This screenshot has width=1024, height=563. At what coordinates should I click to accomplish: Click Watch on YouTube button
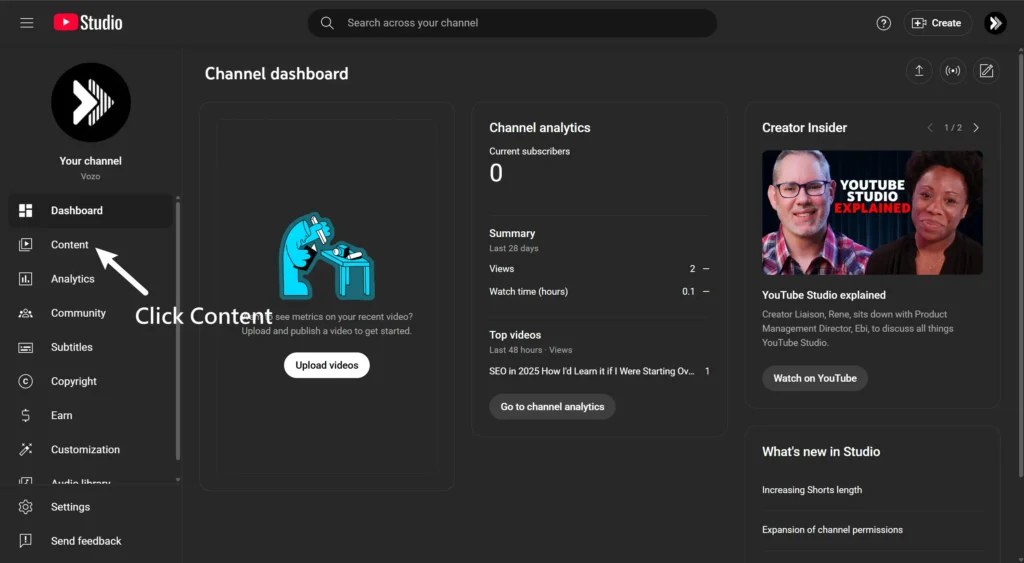coord(814,378)
